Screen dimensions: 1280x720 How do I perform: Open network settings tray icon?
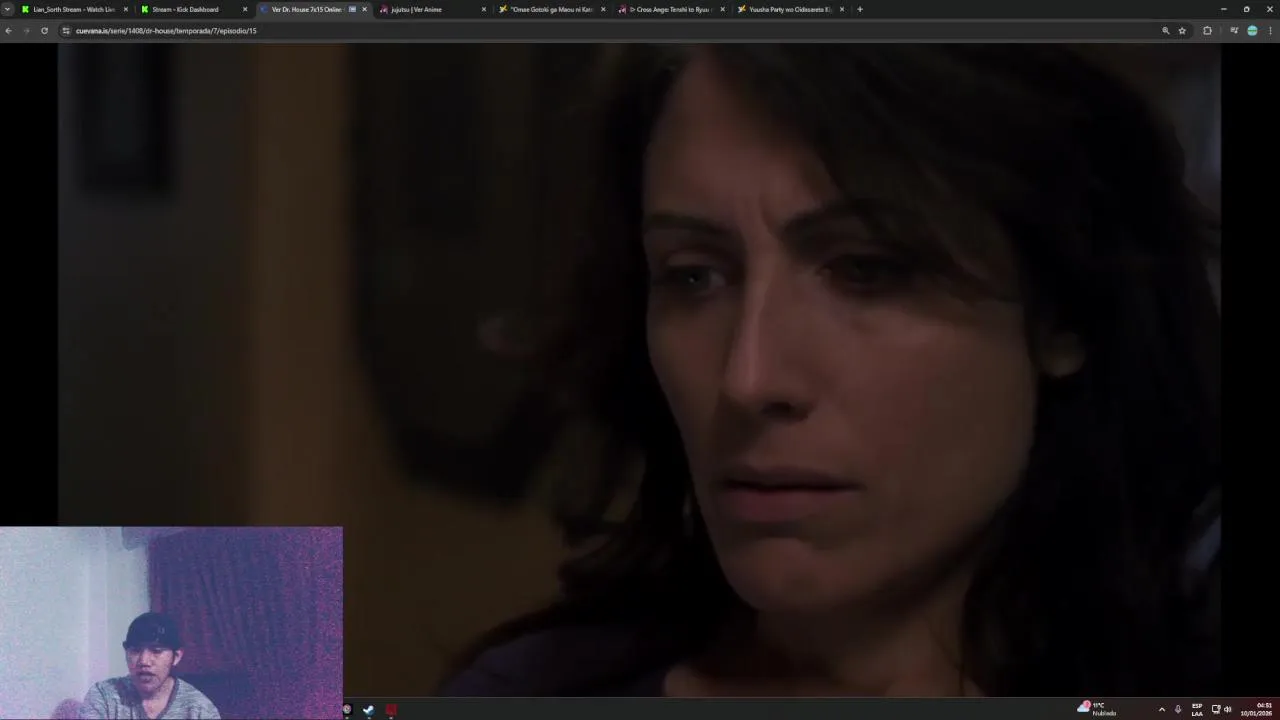point(1216,710)
